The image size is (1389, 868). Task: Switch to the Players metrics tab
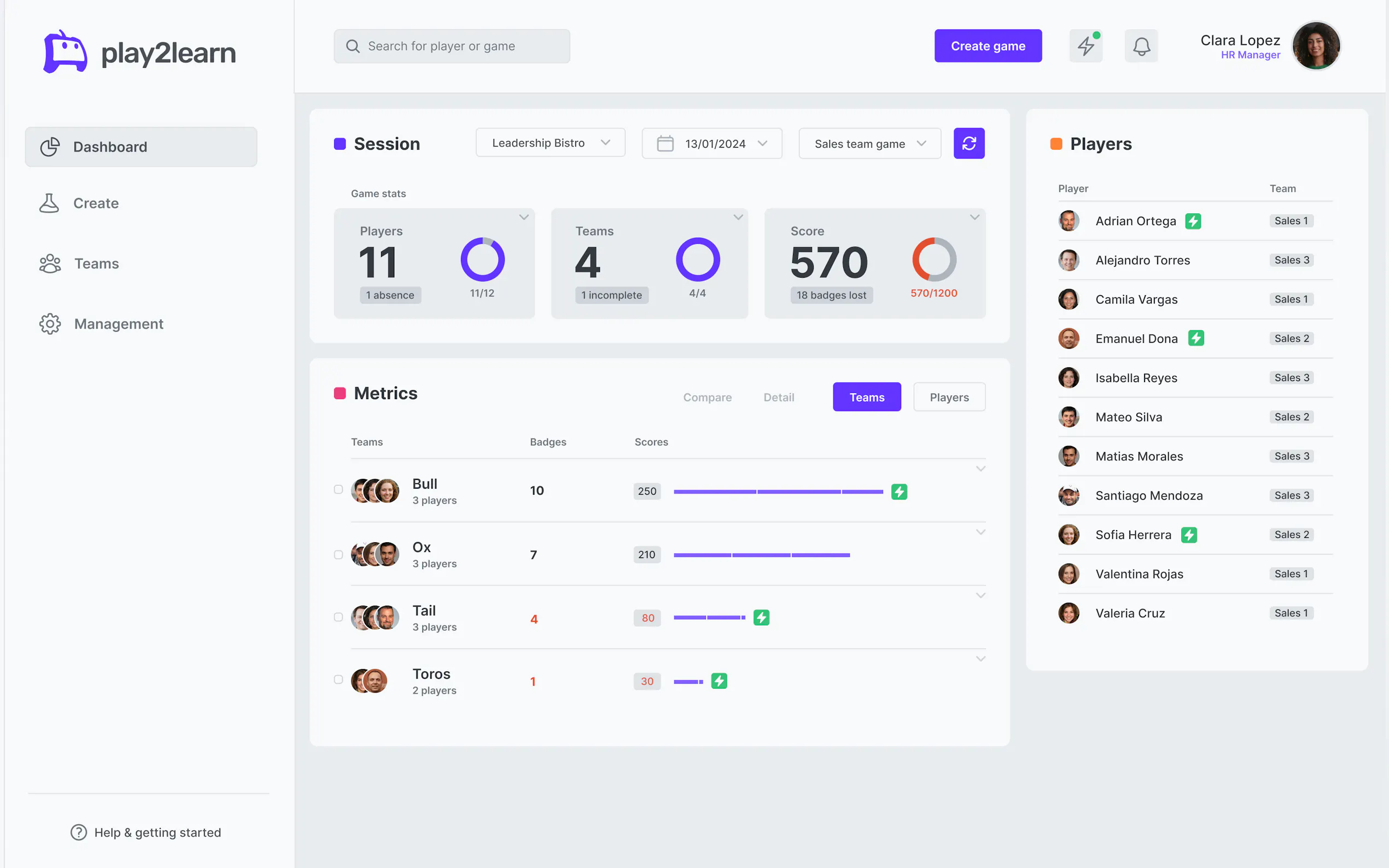(949, 397)
